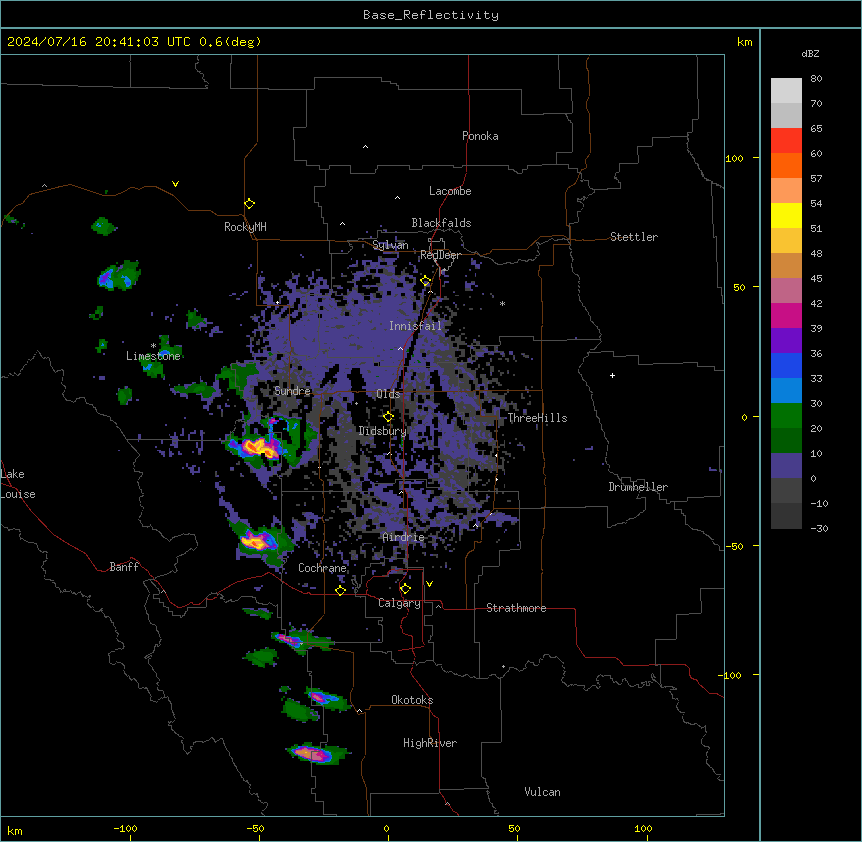Image resolution: width=862 pixels, height=842 pixels.
Task: Select the yellow diamond marker above Didsbury
Action: [388, 417]
